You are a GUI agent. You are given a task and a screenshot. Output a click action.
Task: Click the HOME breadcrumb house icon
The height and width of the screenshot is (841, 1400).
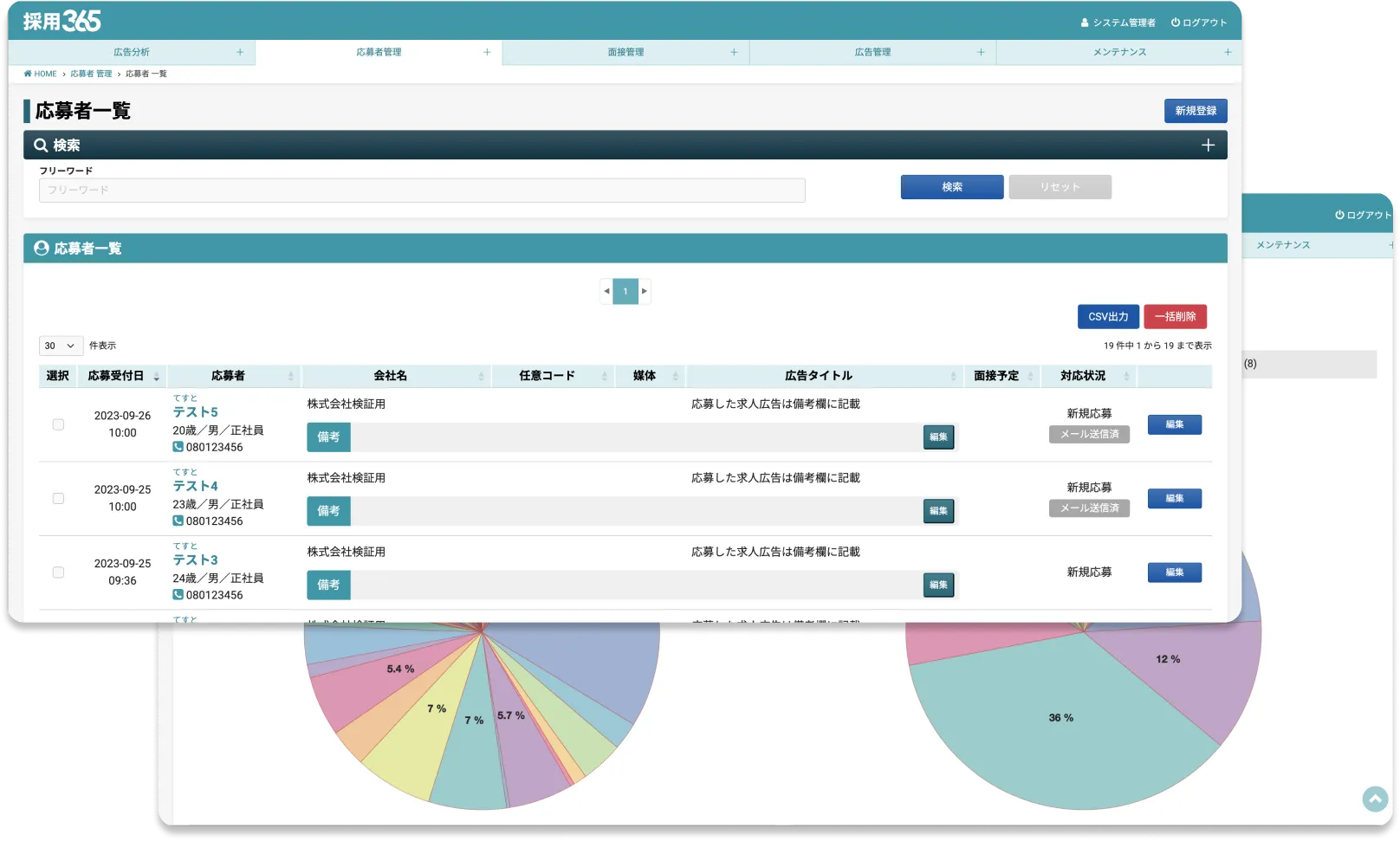28,74
